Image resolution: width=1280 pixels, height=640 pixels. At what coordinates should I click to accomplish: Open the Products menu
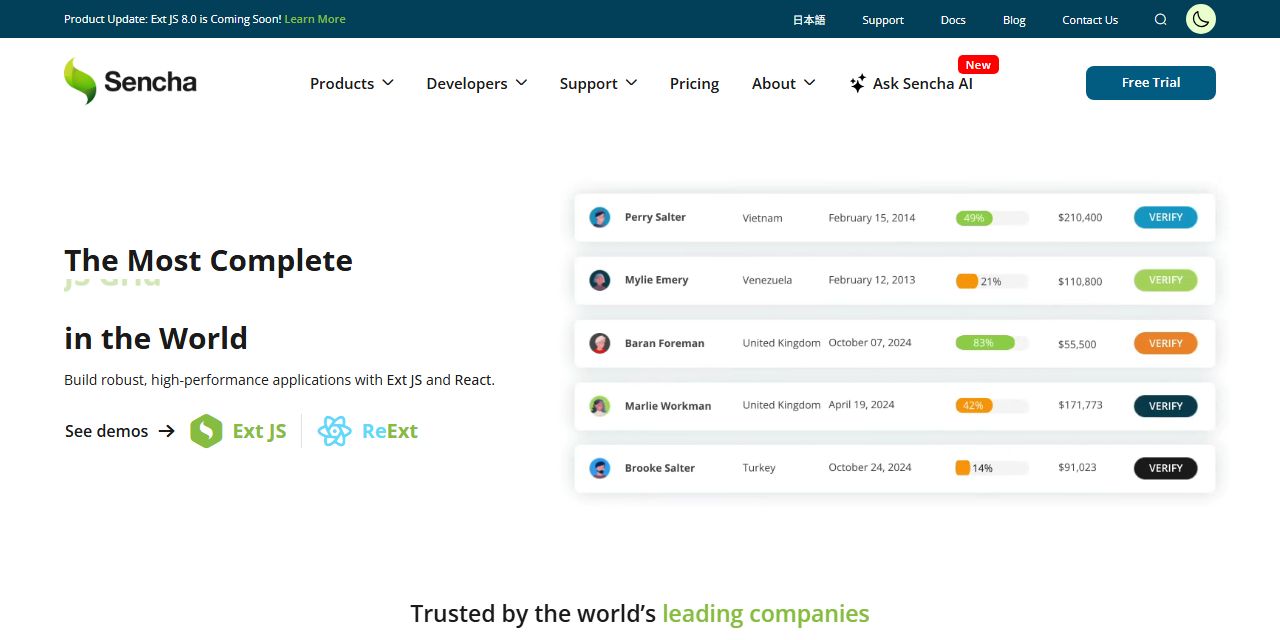[352, 84]
